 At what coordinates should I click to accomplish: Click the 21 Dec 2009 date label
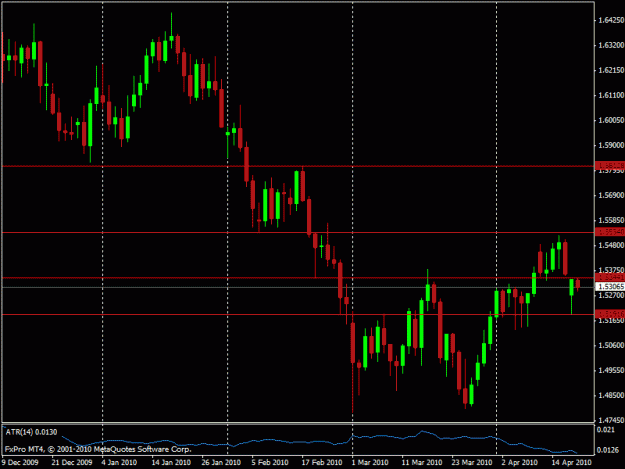[72, 462]
